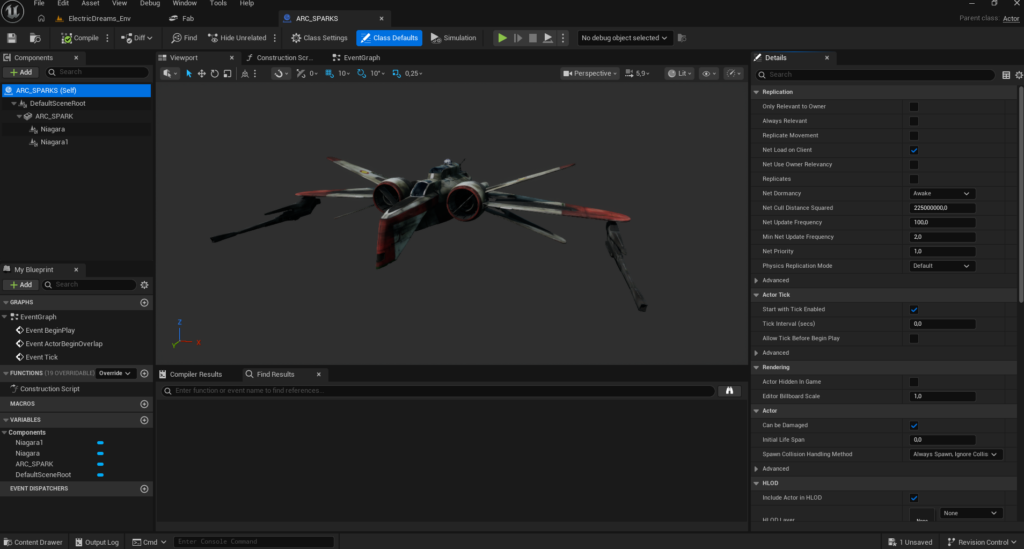The image size is (1024, 549).
Task: Toggle Replicate Movement checkbox
Action: point(914,136)
